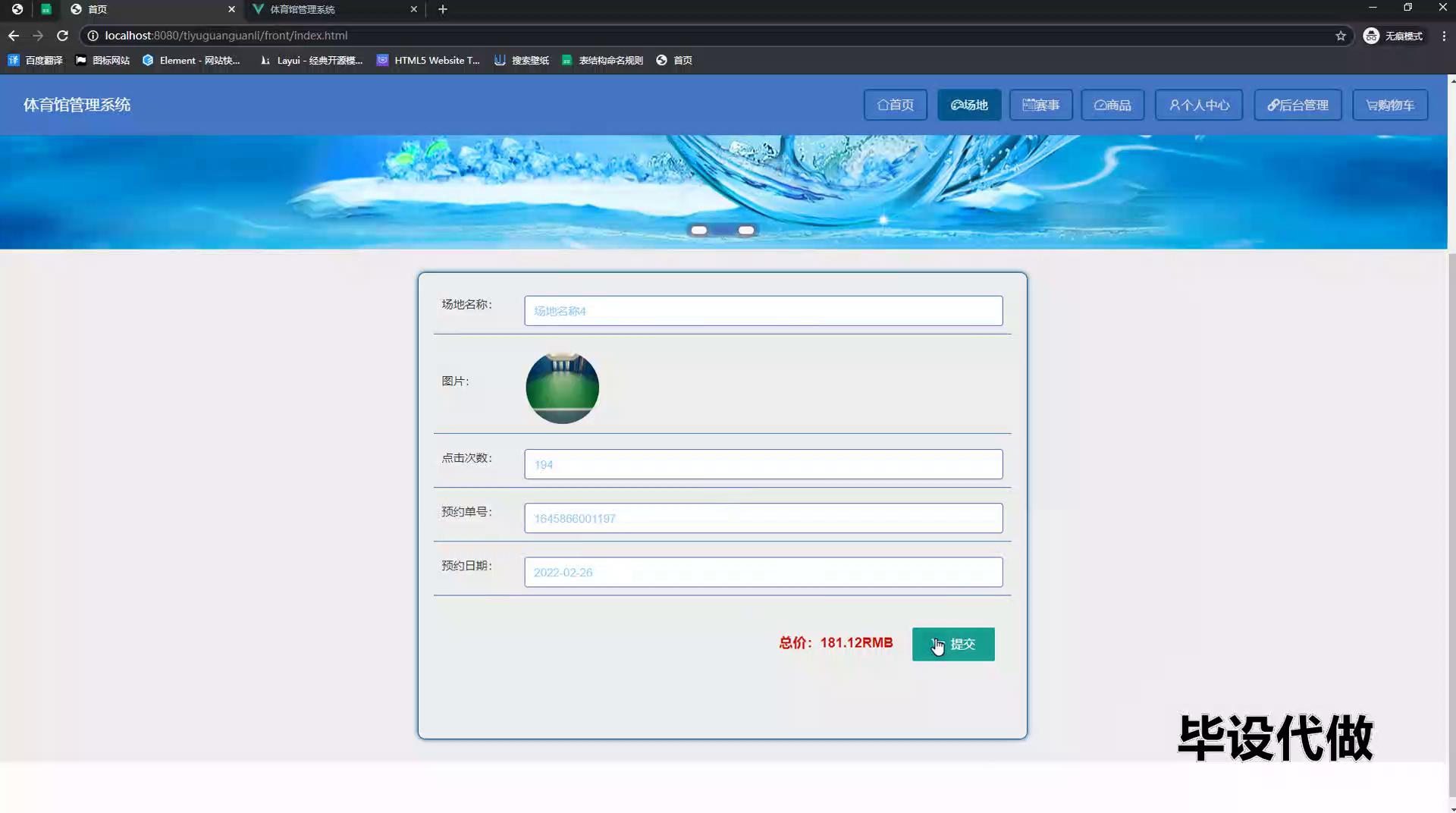Click the incognito 无痕模式 indicator
Screen dimensions: 1456x813
tap(1393, 36)
